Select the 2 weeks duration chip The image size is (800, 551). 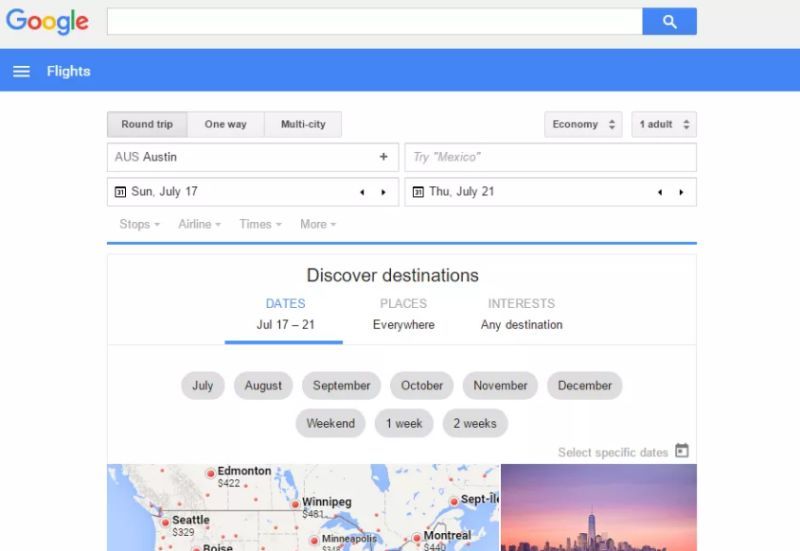[x=475, y=423]
